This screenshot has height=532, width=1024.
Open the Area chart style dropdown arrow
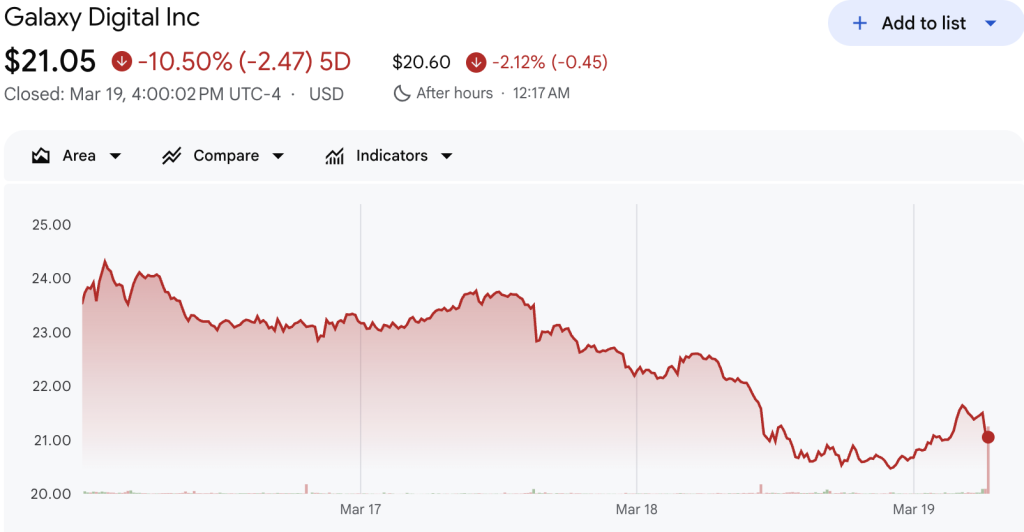[x=115, y=156]
